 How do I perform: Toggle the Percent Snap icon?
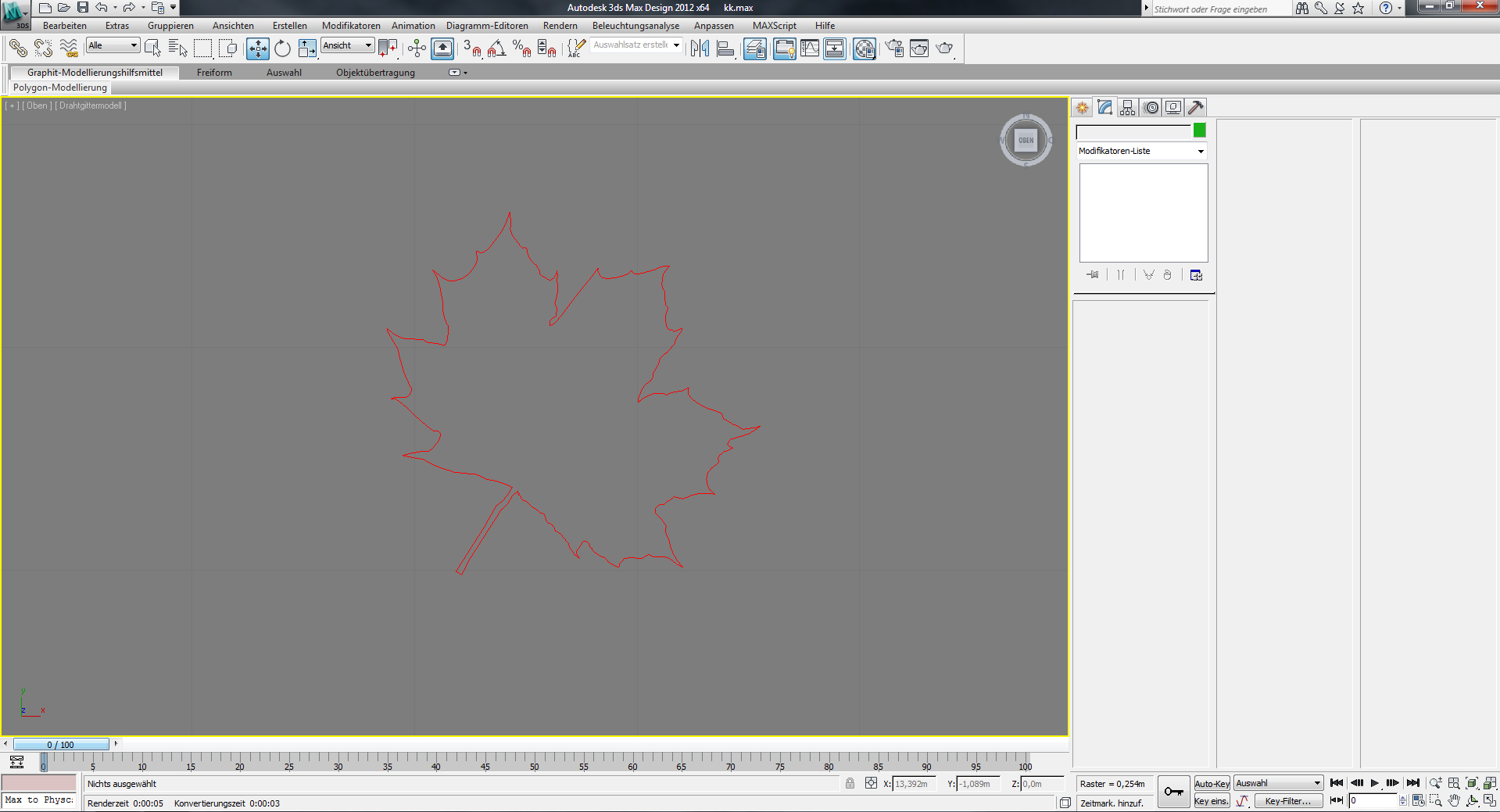click(x=521, y=48)
